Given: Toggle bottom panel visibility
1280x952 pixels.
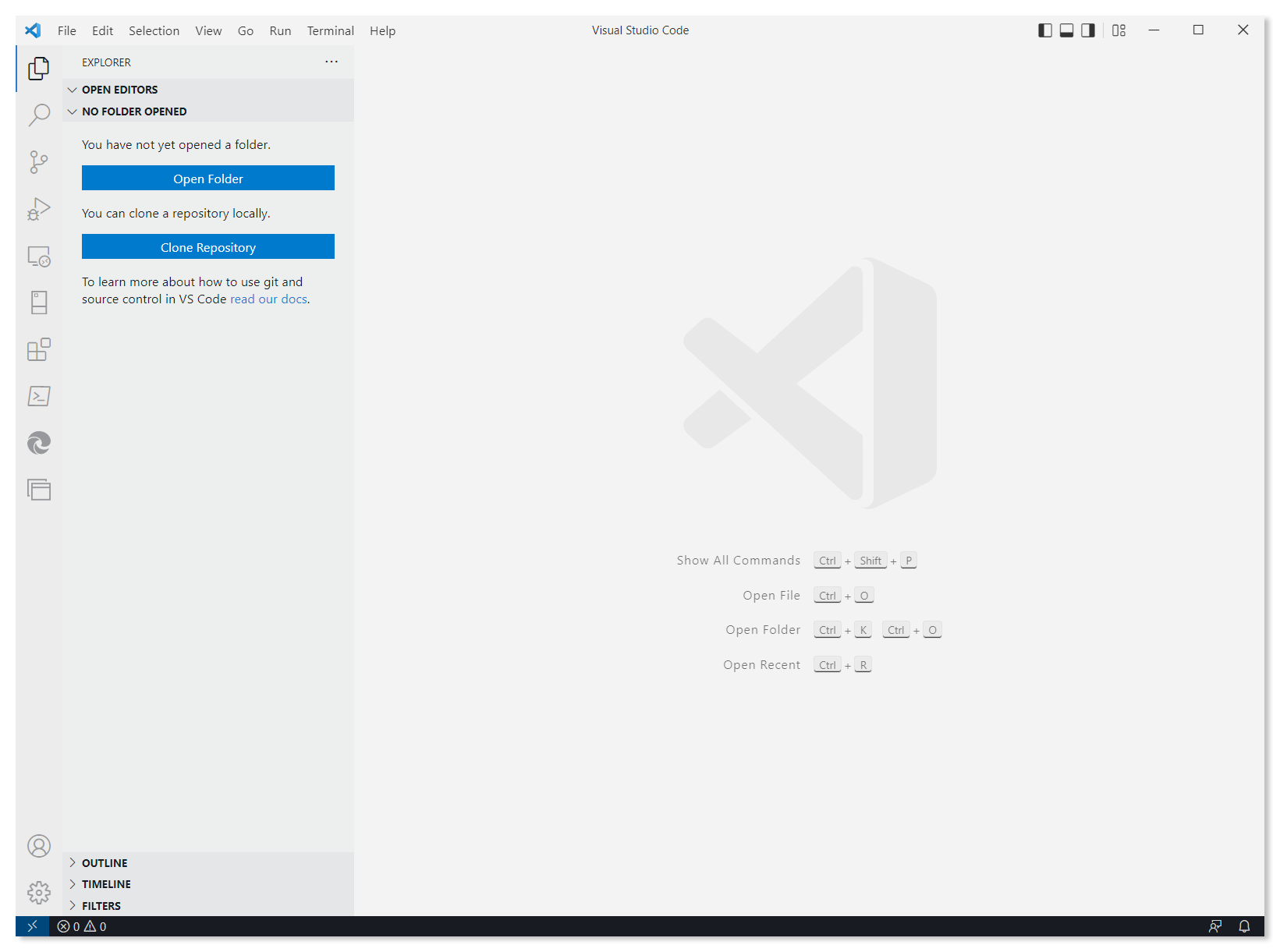Looking at the screenshot, I should [1066, 30].
